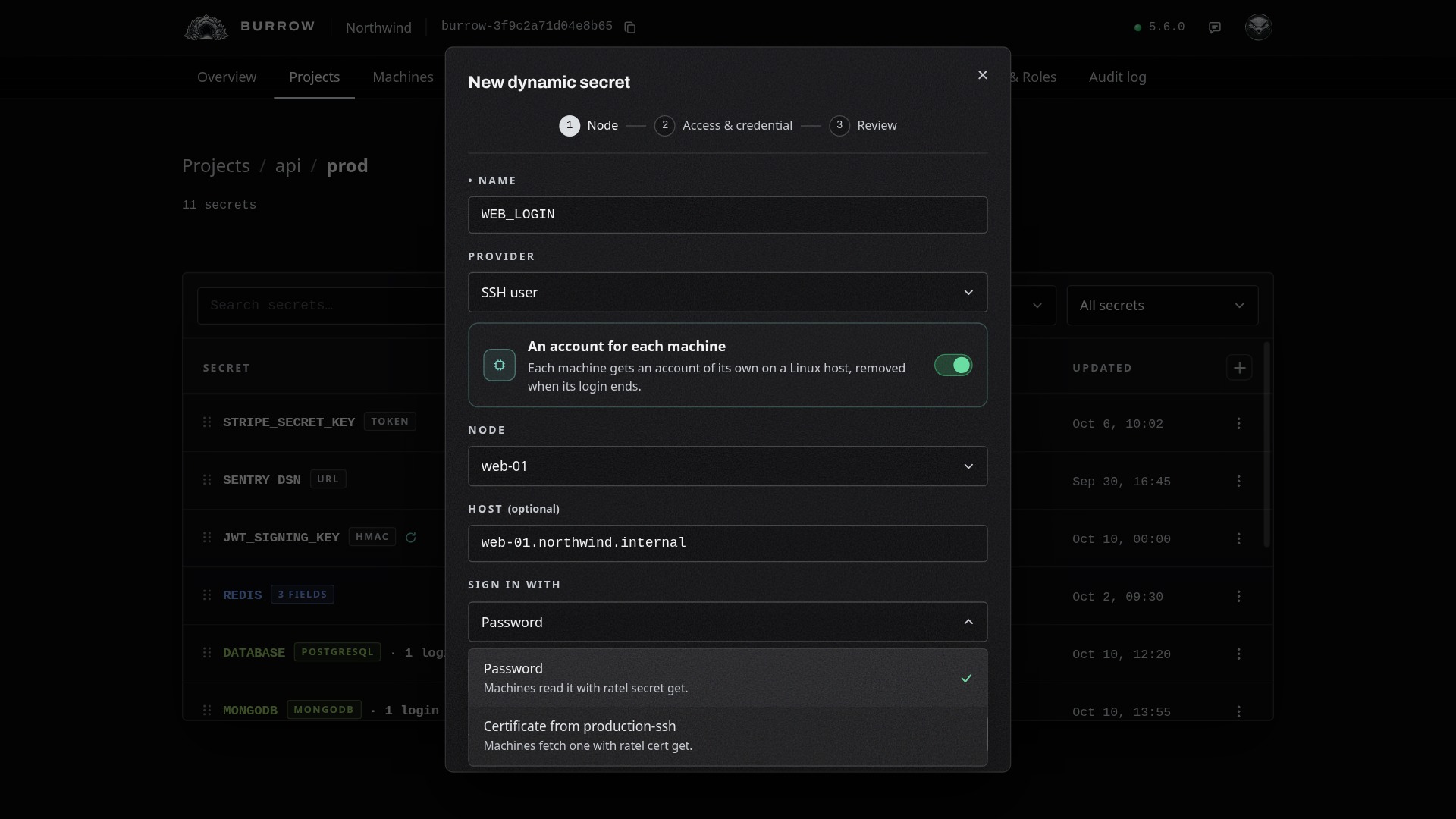1456x819 pixels.
Task: Open row menu for REDIS
Action: pyautogui.click(x=1239, y=596)
